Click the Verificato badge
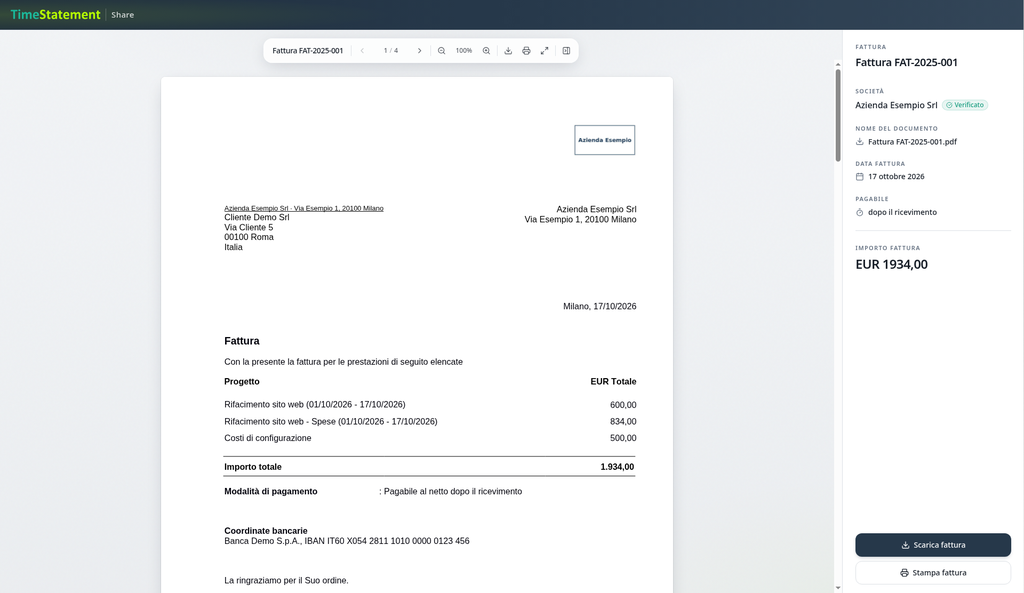This screenshot has width=1024, height=593. click(965, 105)
